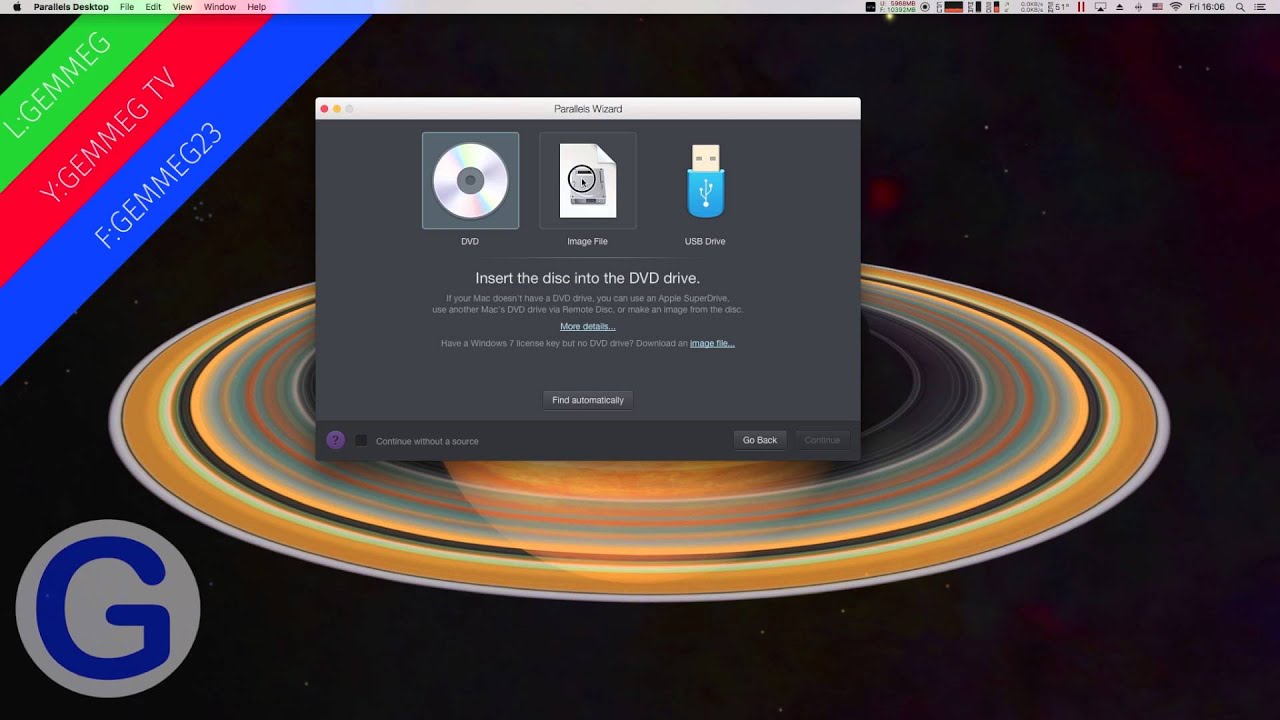Click the 51° temperature readout
1280x720 pixels.
pos(1061,7)
